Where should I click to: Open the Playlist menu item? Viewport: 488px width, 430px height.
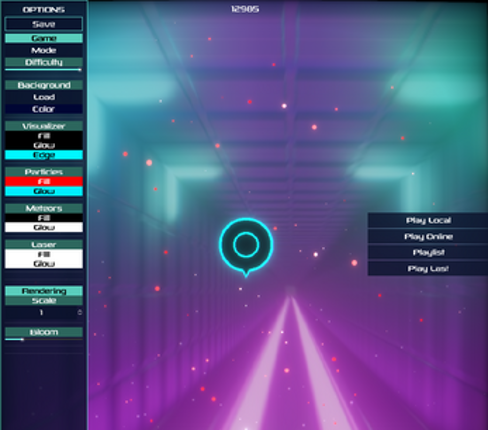pos(428,252)
